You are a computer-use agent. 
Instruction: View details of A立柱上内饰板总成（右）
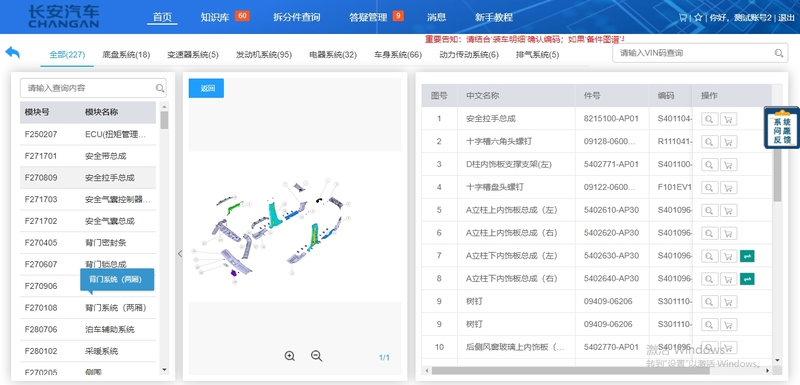pyautogui.click(x=710, y=233)
